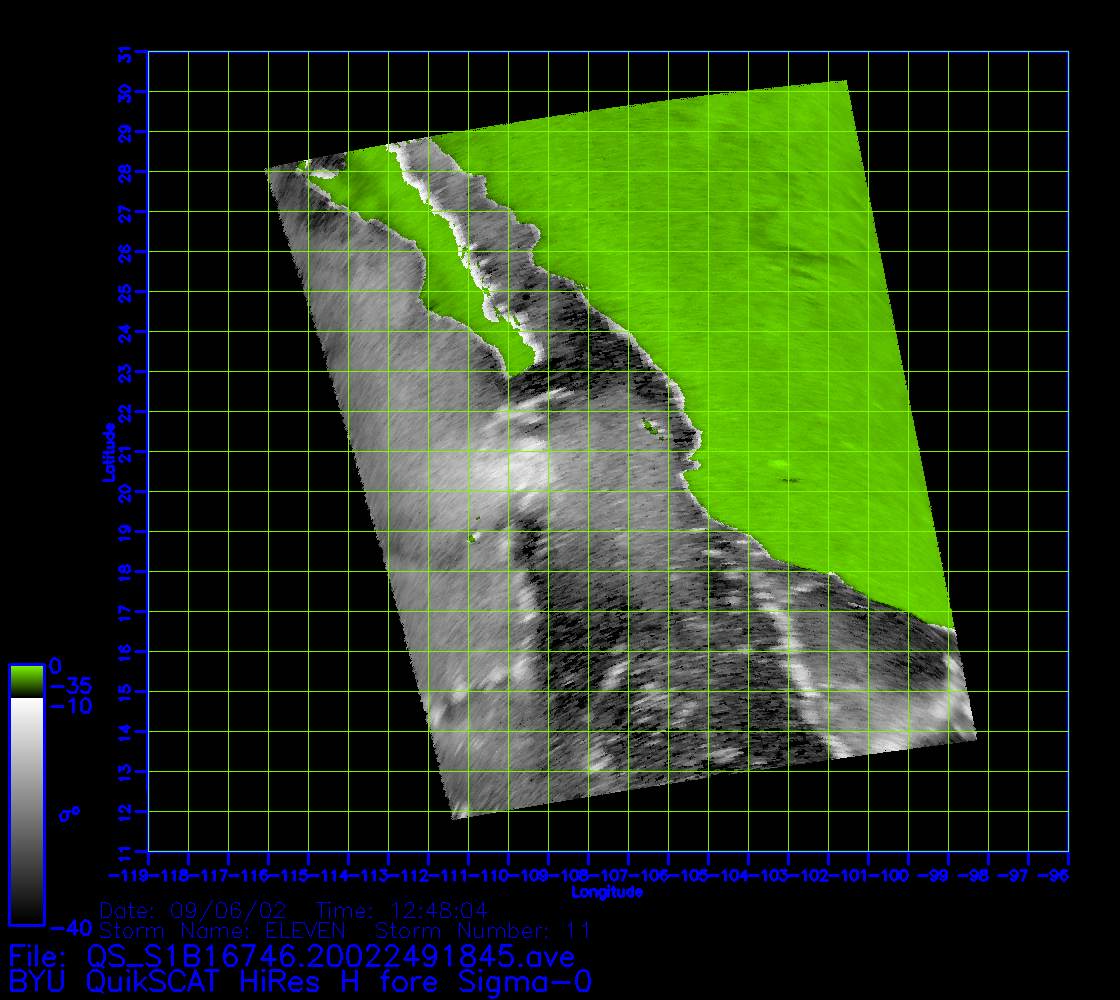Click the green land color bar in legend
The width and height of the screenshot is (1120, 1000).
point(26,680)
